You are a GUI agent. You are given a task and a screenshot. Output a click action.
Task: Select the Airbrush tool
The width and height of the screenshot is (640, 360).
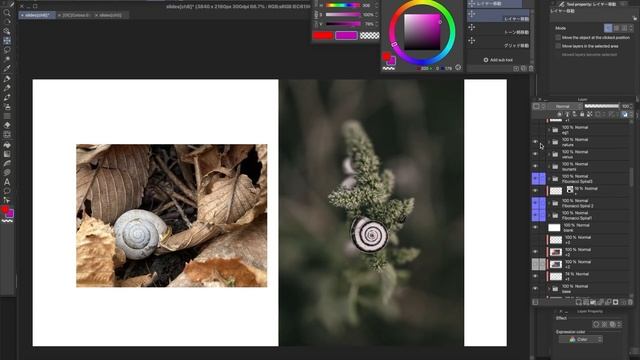pos(7,107)
